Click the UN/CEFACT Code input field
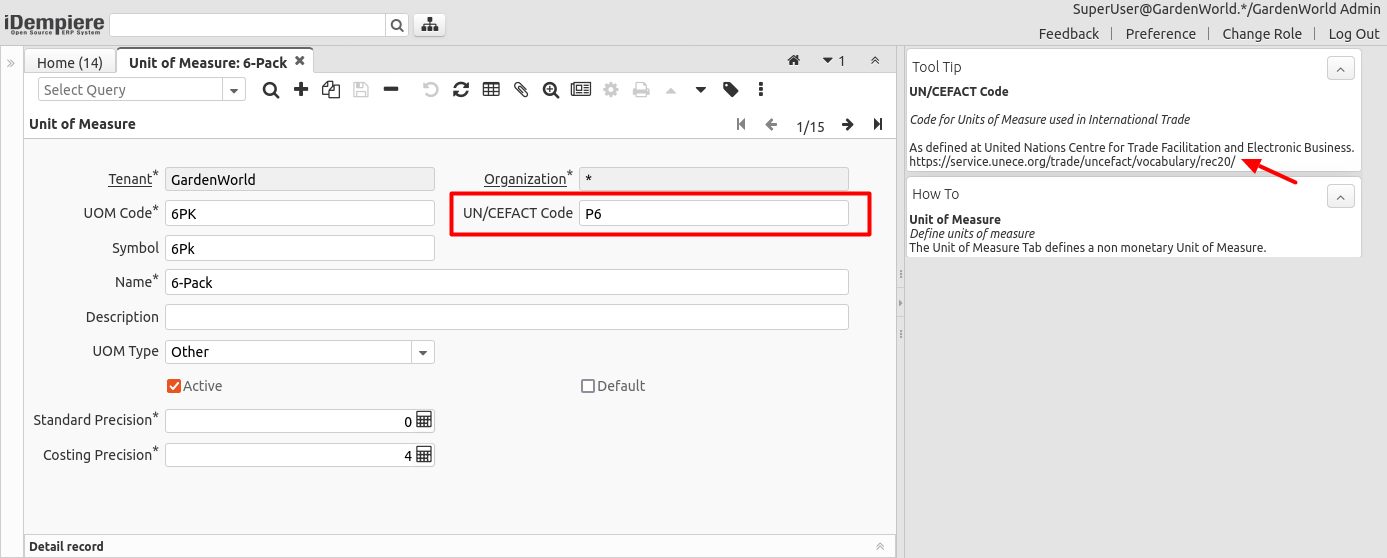Viewport: 1387px width, 558px height. [713, 213]
